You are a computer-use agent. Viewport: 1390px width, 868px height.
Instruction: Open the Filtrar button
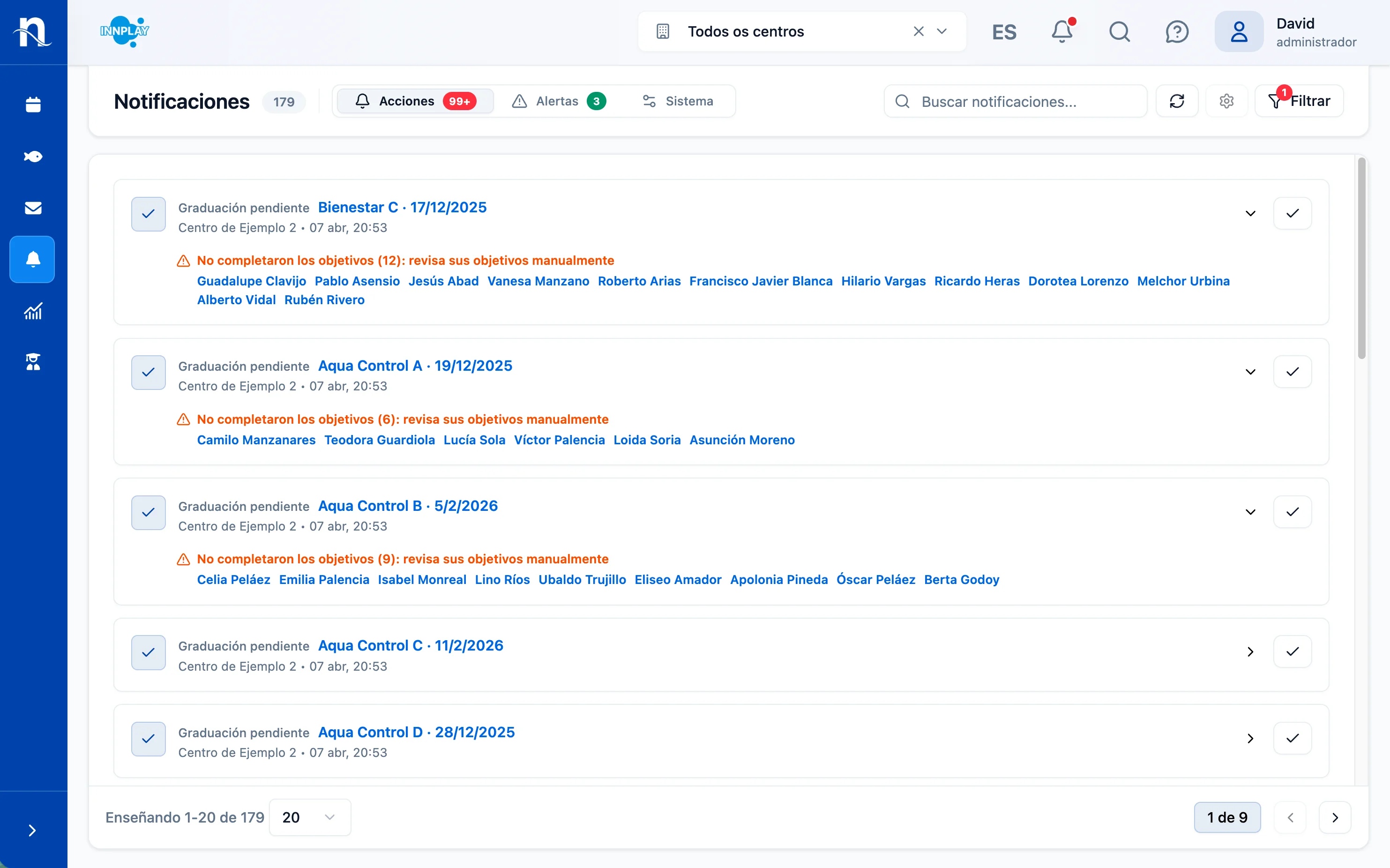pos(1299,100)
